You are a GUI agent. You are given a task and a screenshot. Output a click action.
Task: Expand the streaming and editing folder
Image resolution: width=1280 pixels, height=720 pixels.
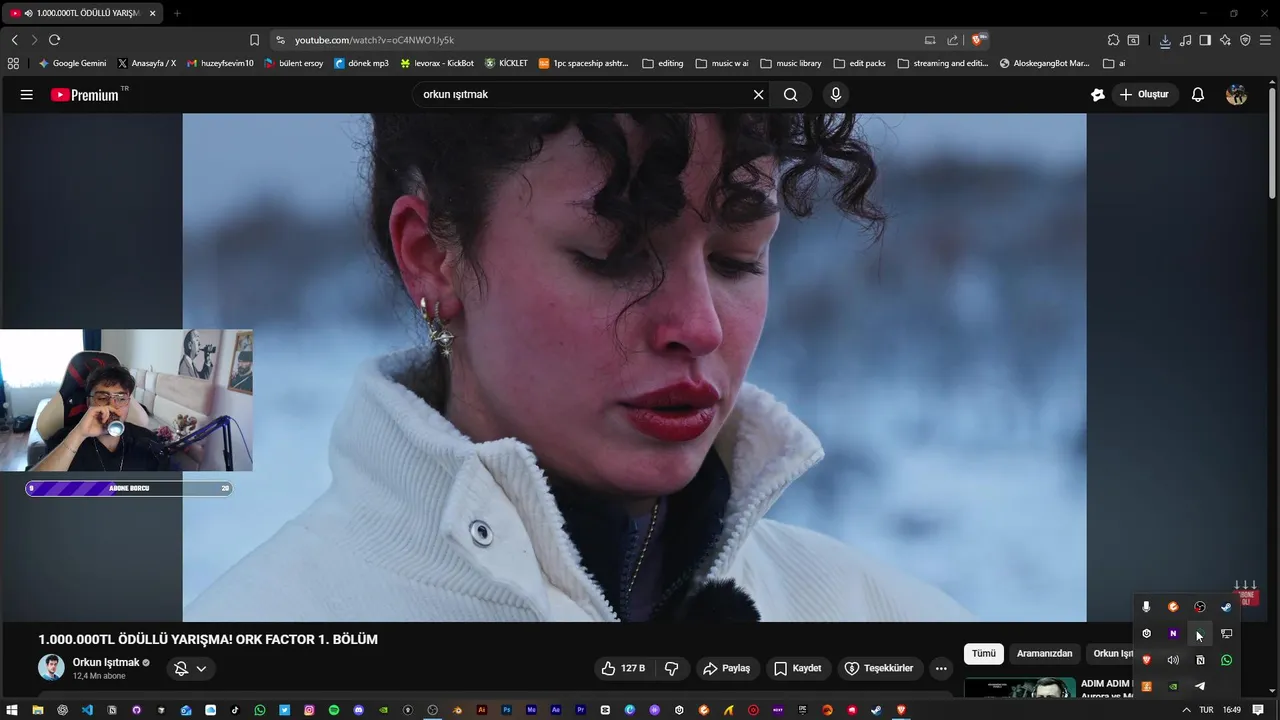(943, 63)
